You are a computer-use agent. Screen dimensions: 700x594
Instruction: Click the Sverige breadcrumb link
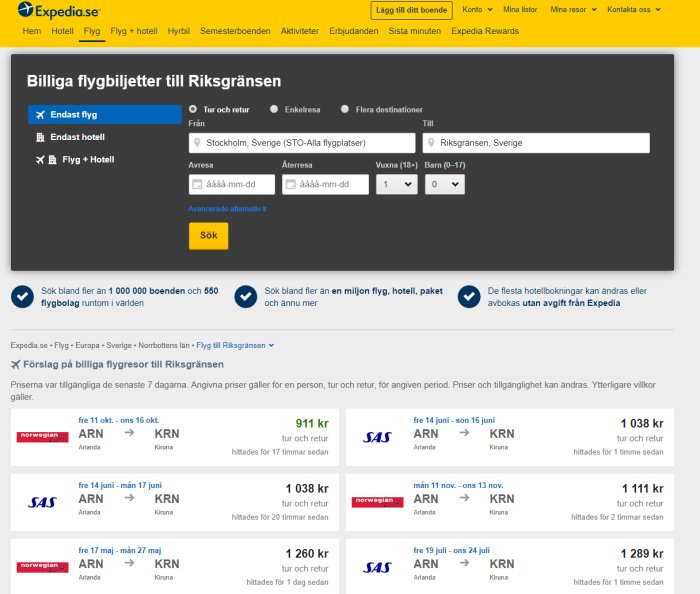(119, 345)
